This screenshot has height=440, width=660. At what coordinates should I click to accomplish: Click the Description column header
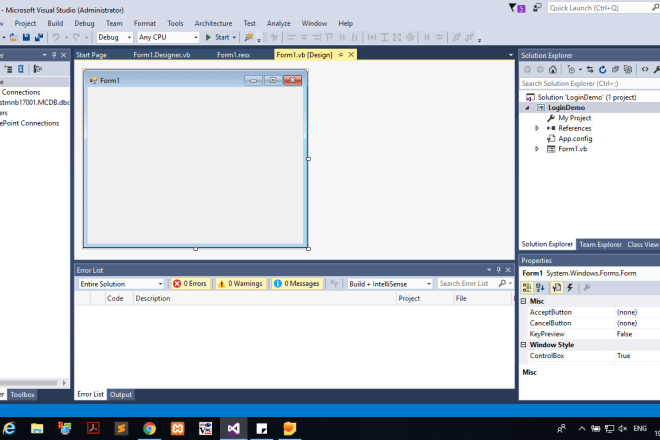[x=265, y=298]
